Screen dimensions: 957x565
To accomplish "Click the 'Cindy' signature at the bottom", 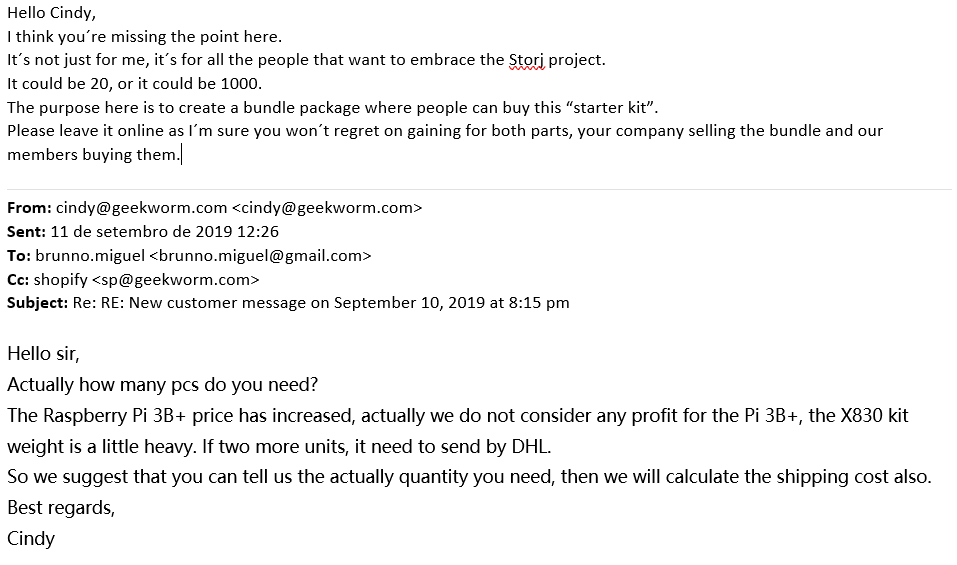I will [x=31, y=538].
